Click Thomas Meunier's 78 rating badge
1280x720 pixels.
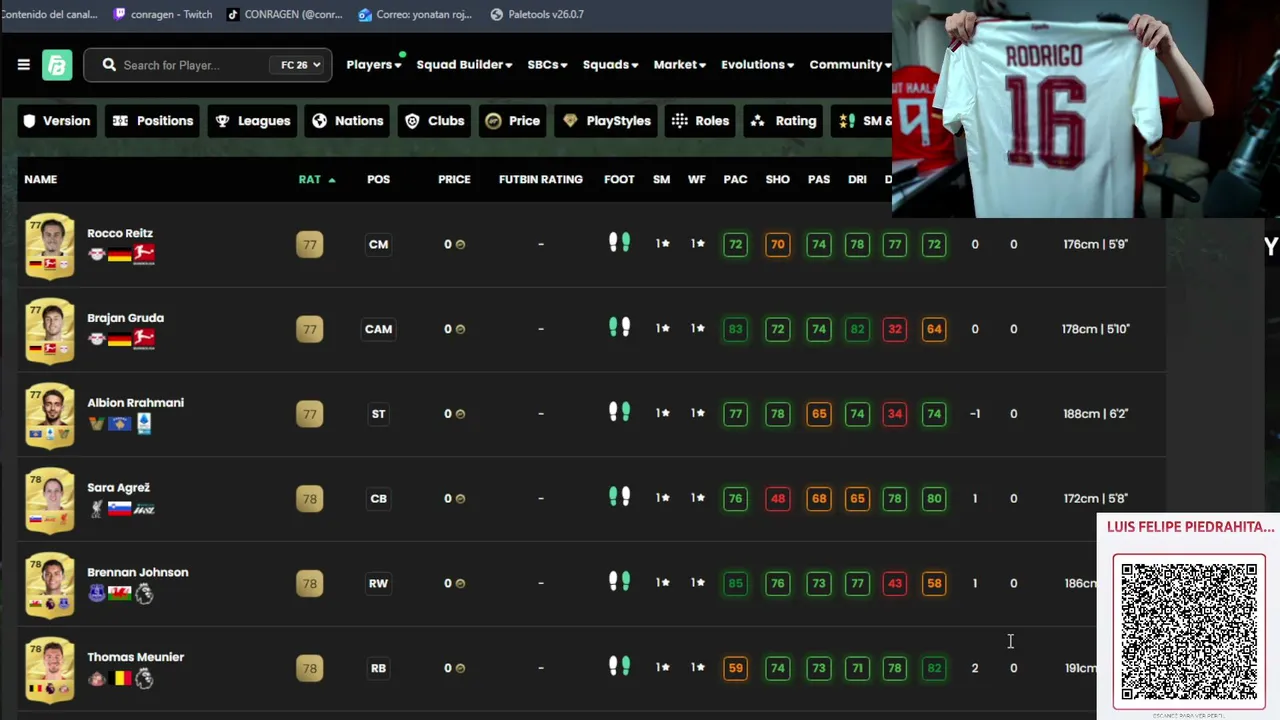[310, 668]
